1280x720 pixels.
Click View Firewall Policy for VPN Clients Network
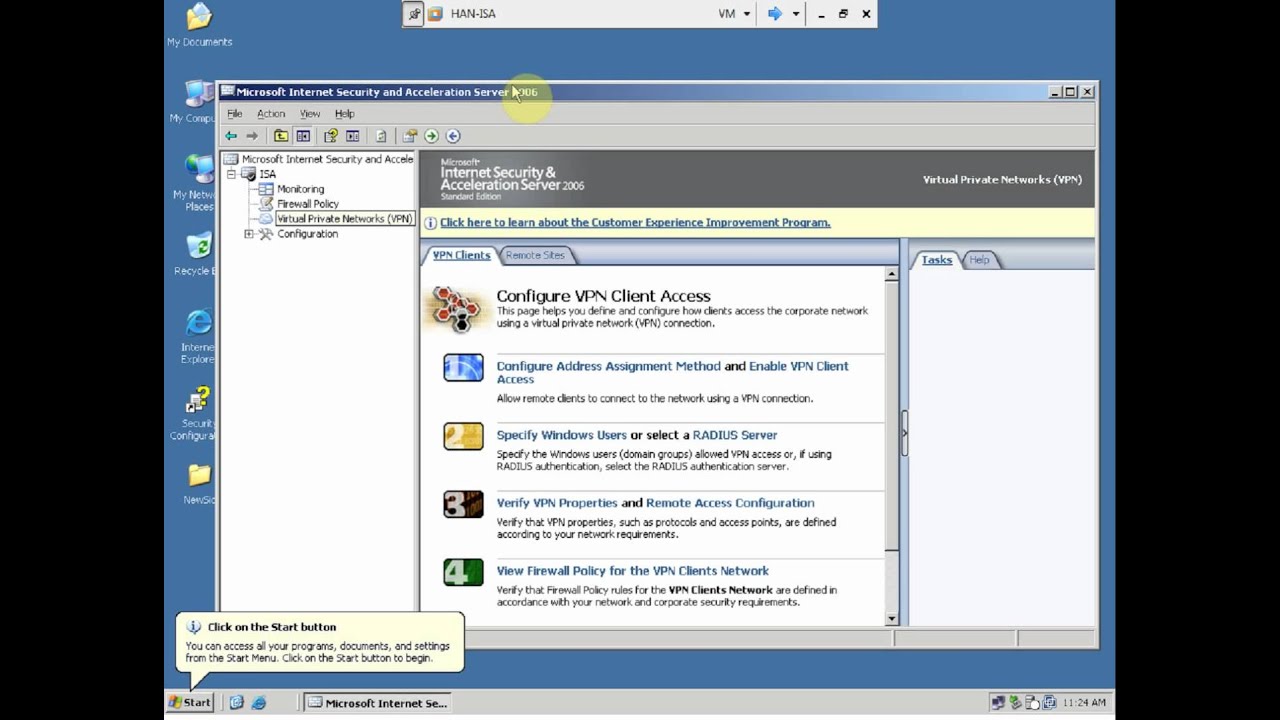pos(633,571)
